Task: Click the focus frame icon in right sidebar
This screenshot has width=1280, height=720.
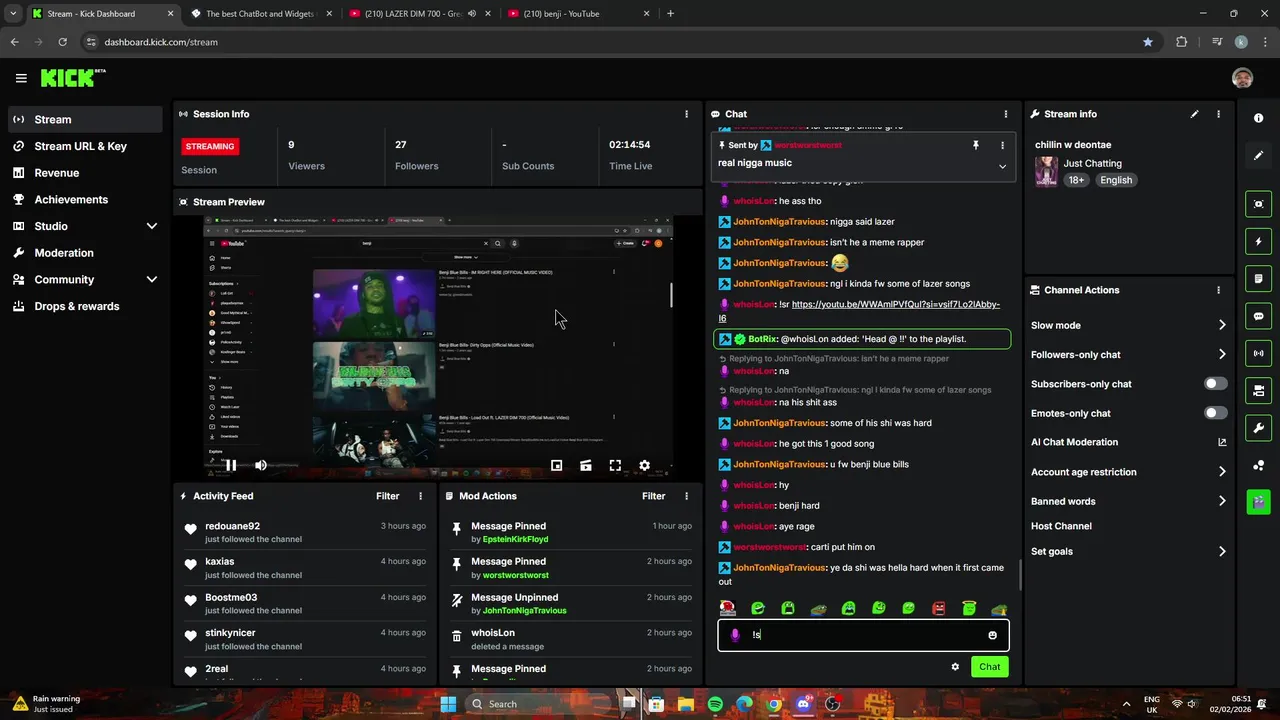Action: tap(1258, 204)
